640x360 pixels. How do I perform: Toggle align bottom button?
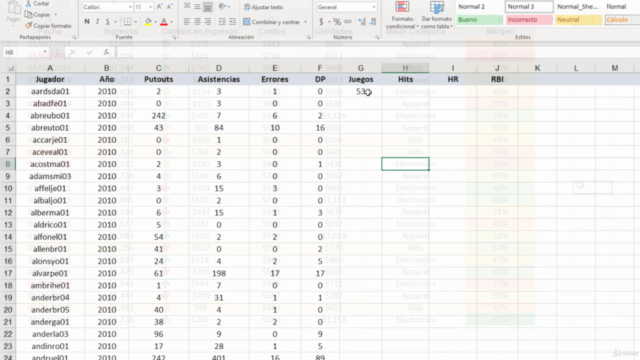point(207,7)
